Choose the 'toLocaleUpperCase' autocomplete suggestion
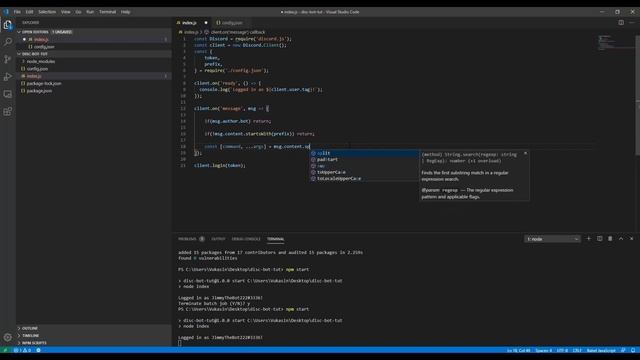 (x=364, y=179)
